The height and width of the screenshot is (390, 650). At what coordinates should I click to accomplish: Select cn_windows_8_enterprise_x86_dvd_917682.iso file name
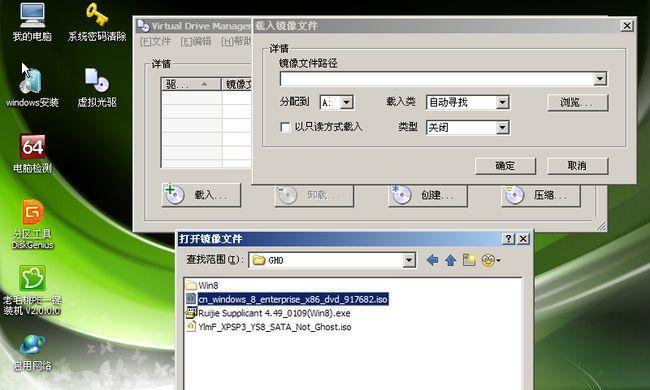[x=293, y=299]
